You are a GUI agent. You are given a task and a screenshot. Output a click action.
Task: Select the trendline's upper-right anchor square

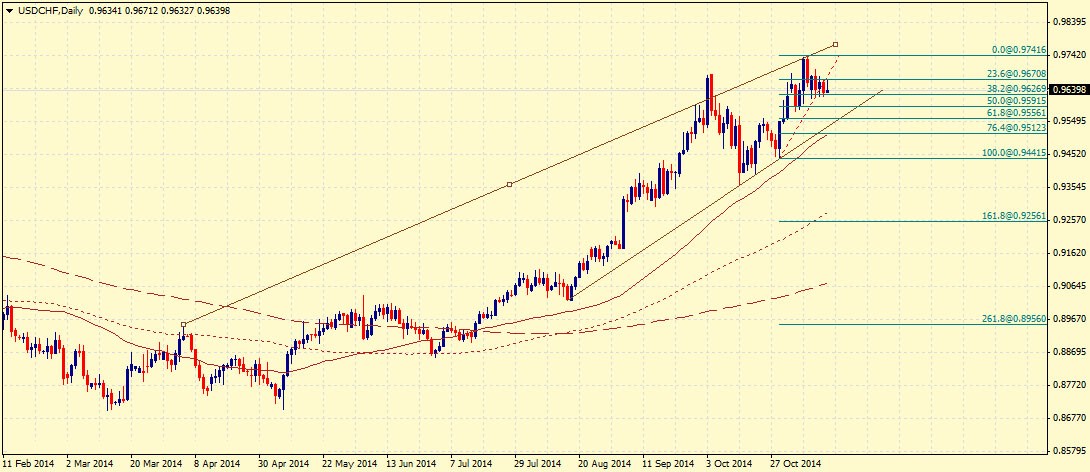pyautogui.click(x=835, y=43)
